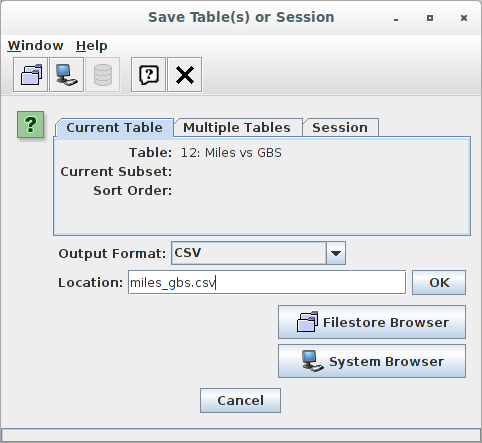
Task: Close window using the toolbar X icon
Action: coord(185,75)
